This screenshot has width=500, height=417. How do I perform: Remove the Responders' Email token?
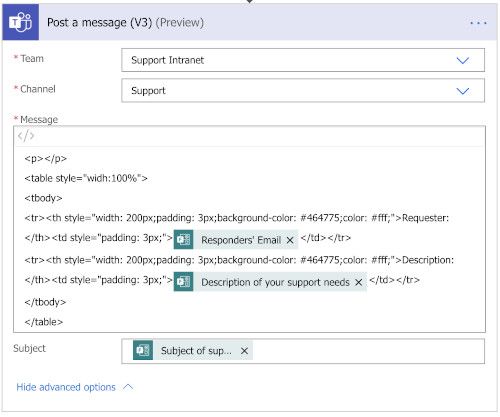pyautogui.click(x=290, y=240)
